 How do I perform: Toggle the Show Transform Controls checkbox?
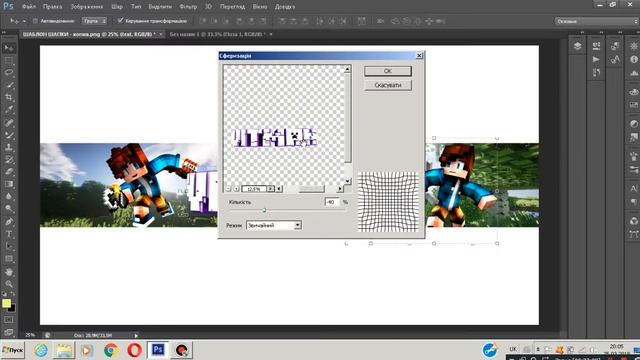[x=120, y=20]
